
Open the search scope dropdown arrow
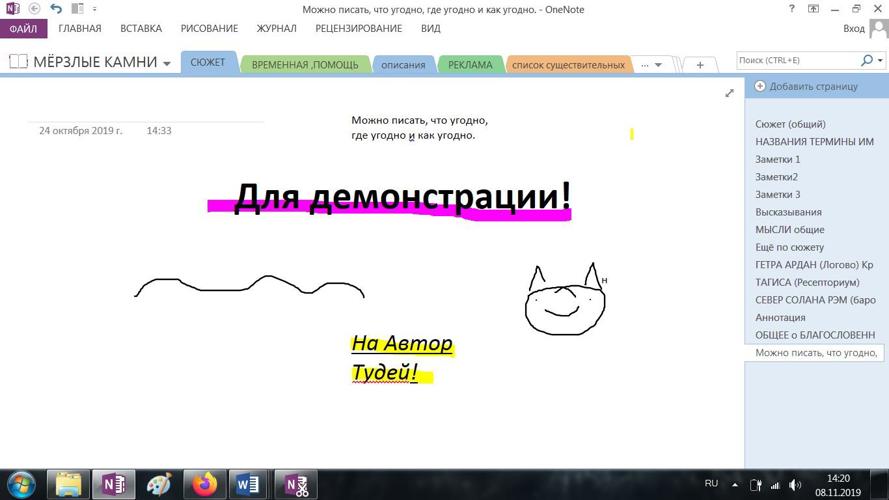881,61
